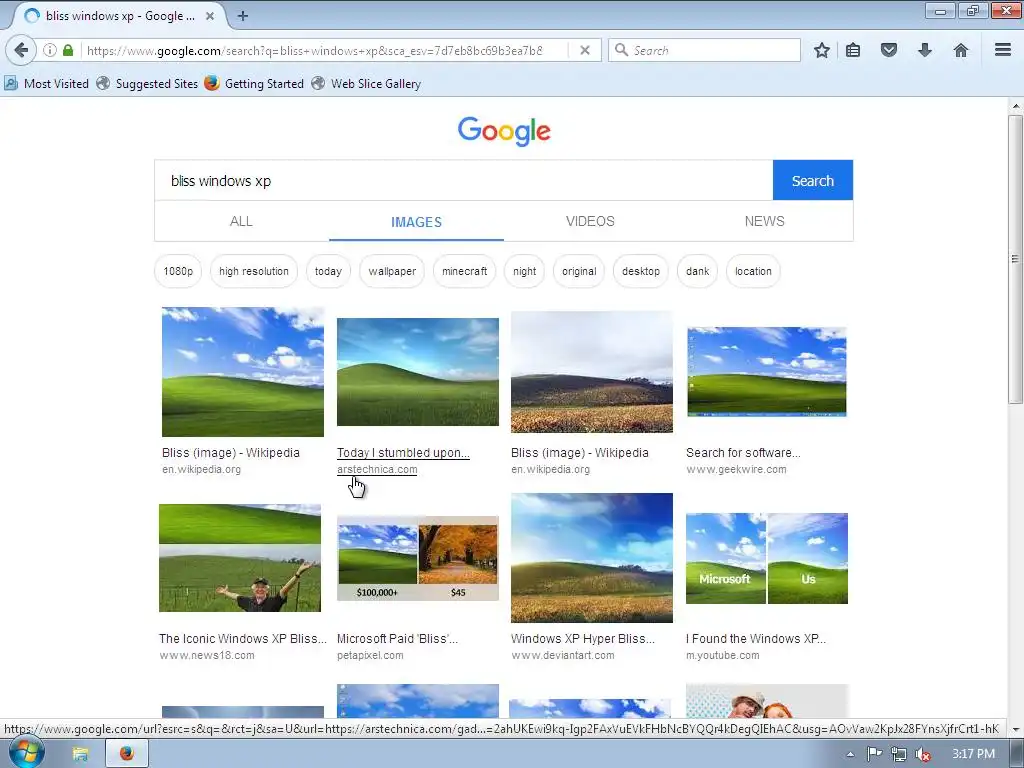The height and width of the screenshot is (768, 1024).
Task: Open a new tab with plus button
Action: point(242,16)
